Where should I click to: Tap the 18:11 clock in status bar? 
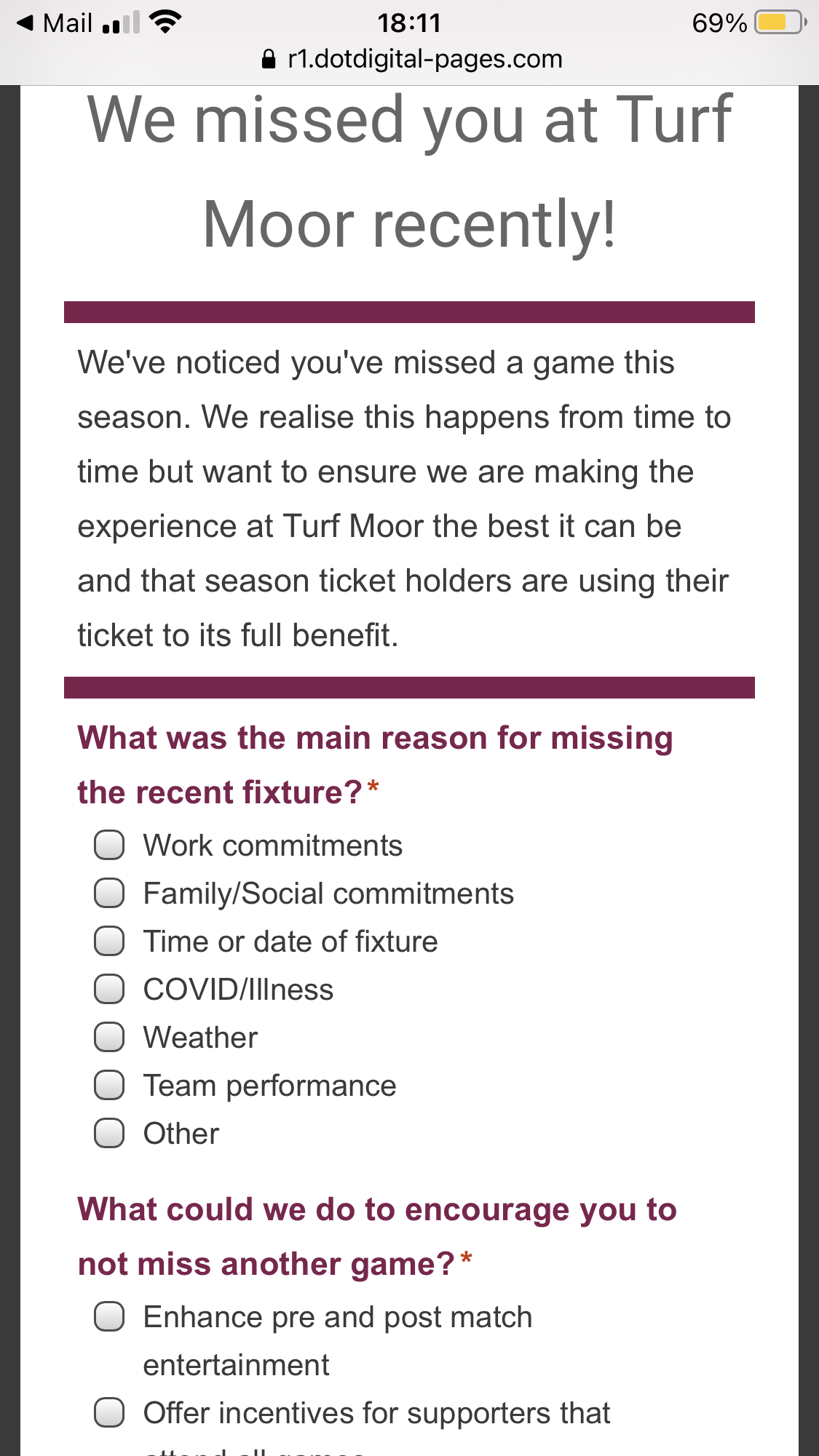409,23
